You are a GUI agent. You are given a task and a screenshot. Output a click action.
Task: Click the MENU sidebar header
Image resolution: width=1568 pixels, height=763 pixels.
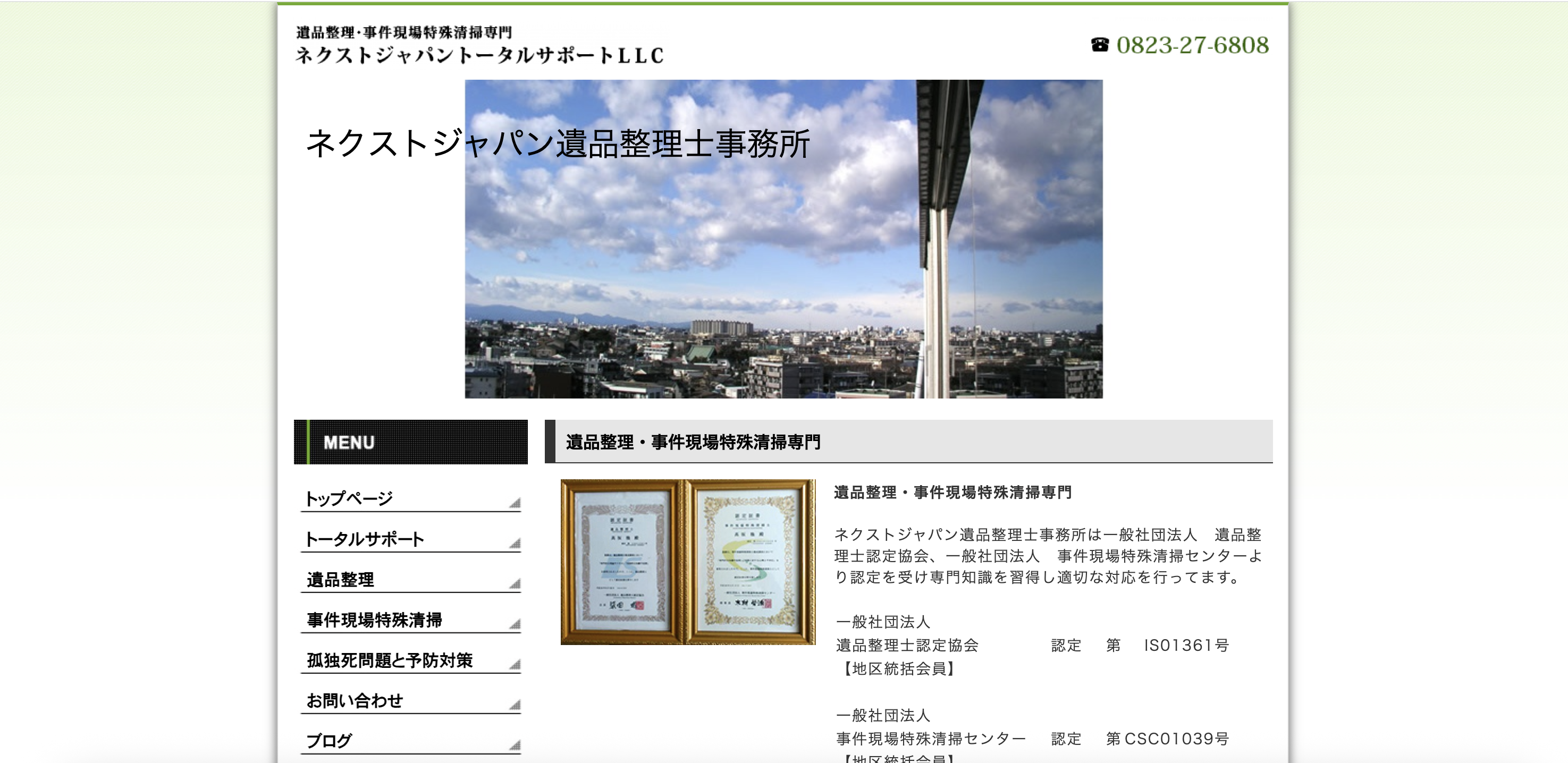pyautogui.click(x=411, y=442)
